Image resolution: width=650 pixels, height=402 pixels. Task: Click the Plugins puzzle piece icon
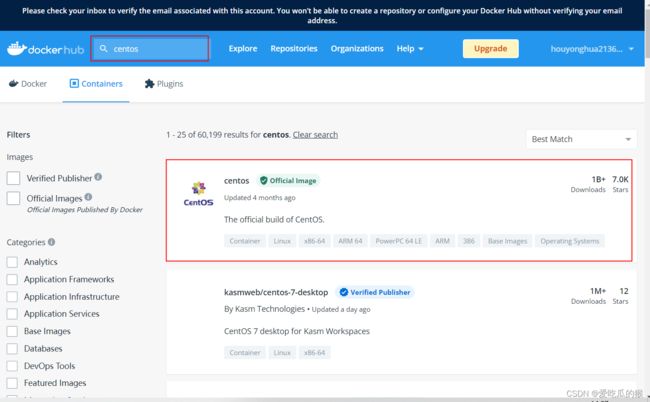pyautogui.click(x=149, y=84)
